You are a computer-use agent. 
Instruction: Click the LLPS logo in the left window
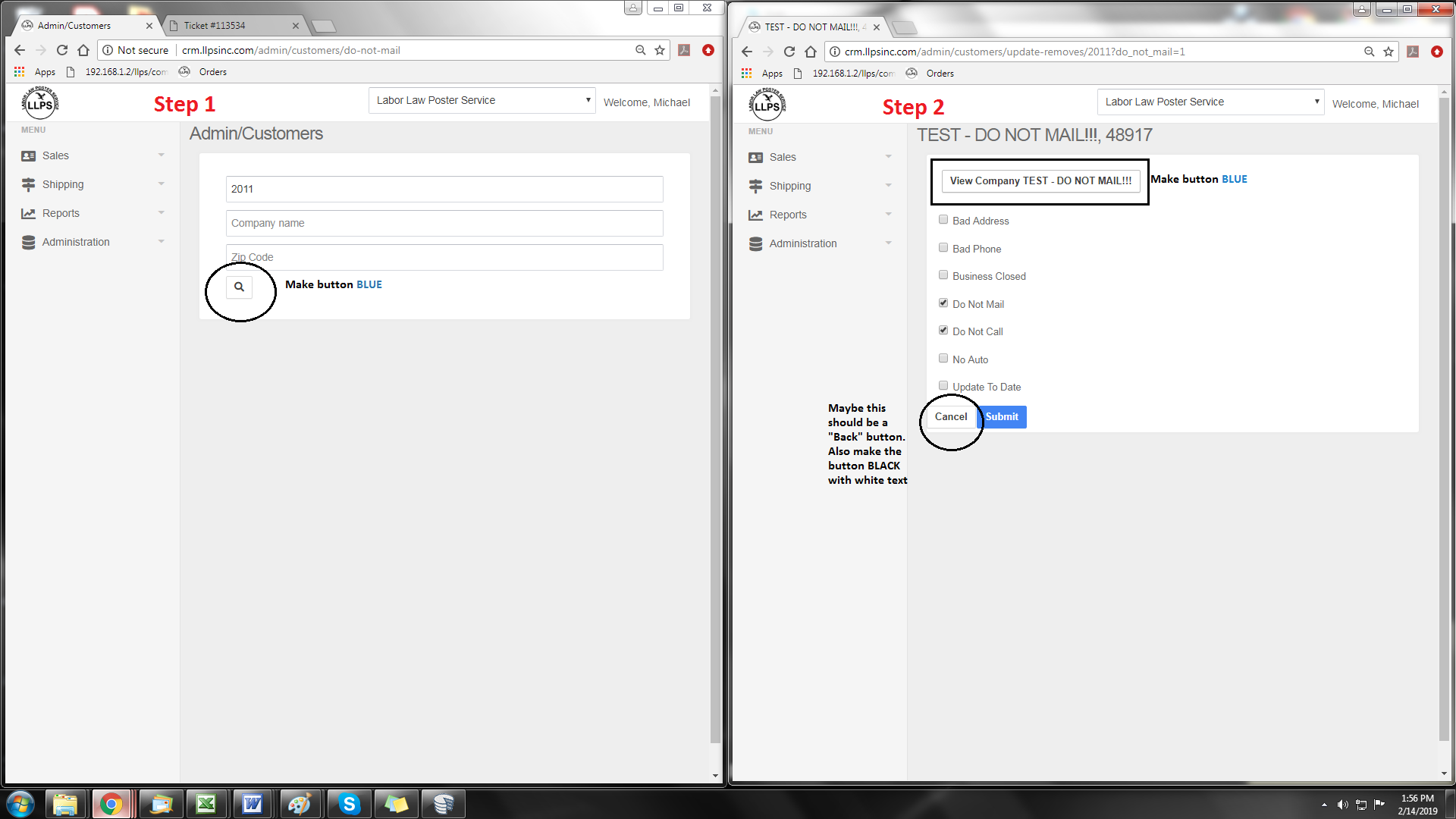(39, 103)
